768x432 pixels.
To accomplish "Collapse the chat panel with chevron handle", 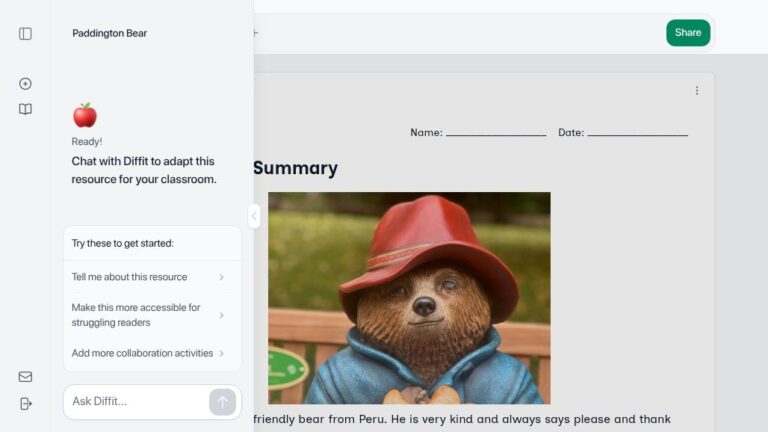I will 254,216.
